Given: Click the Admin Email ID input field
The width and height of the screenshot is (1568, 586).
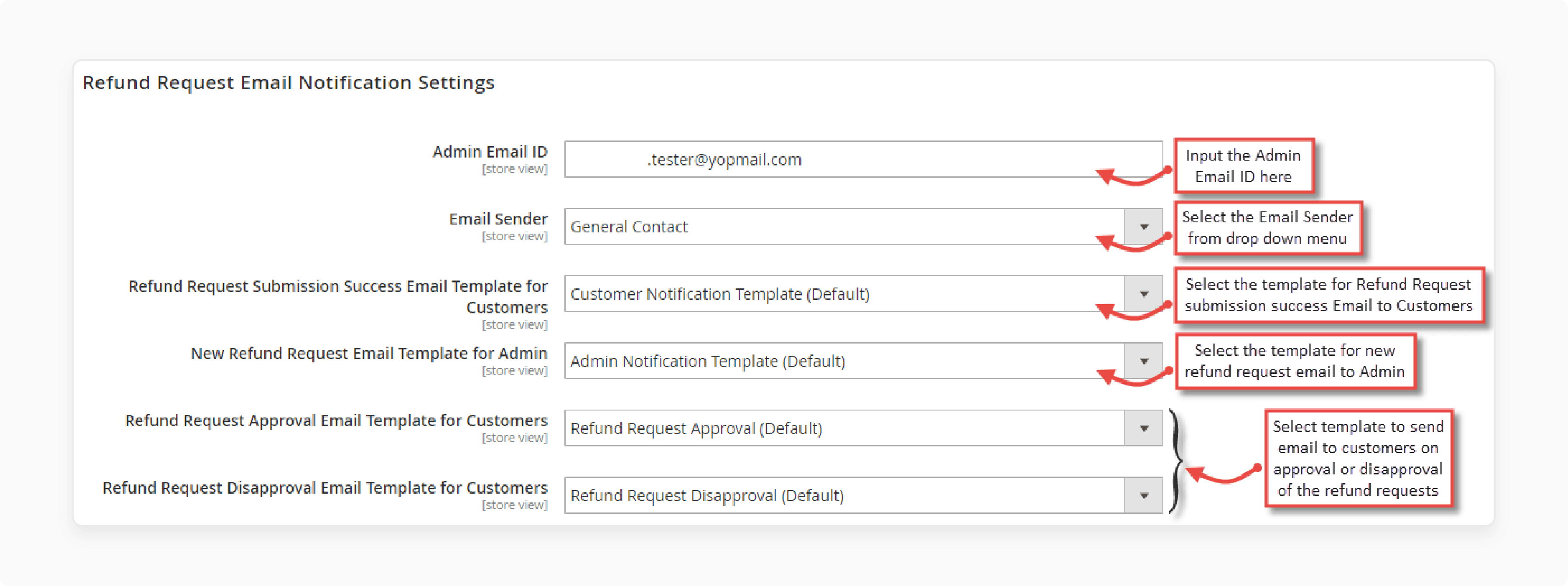Looking at the screenshot, I should tap(863, 160).
